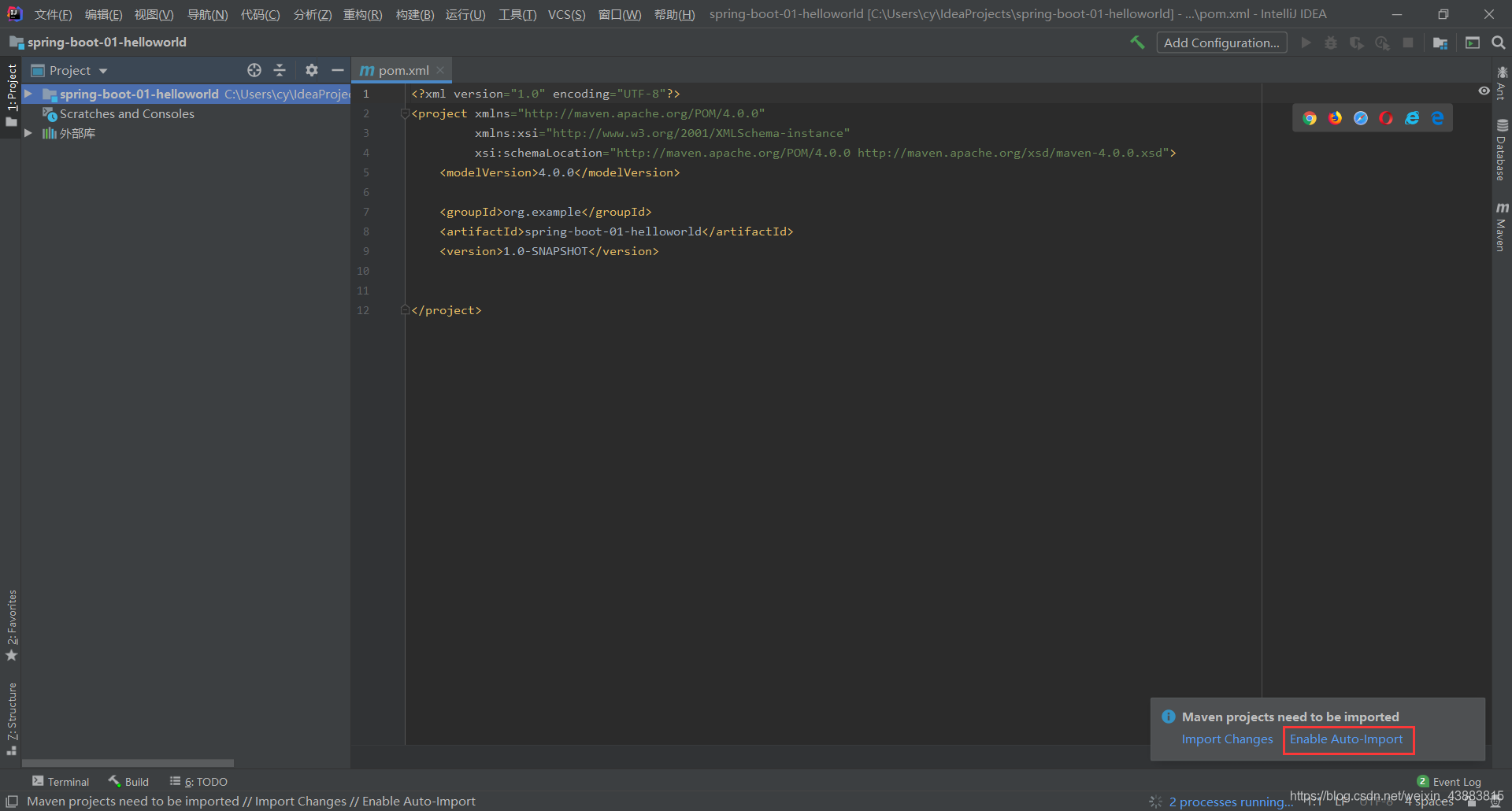Image resolution: width=1512 pixels, height=811 pixels.
Task: Open the 代码(C) menu
Action: (x=261, y=14)
